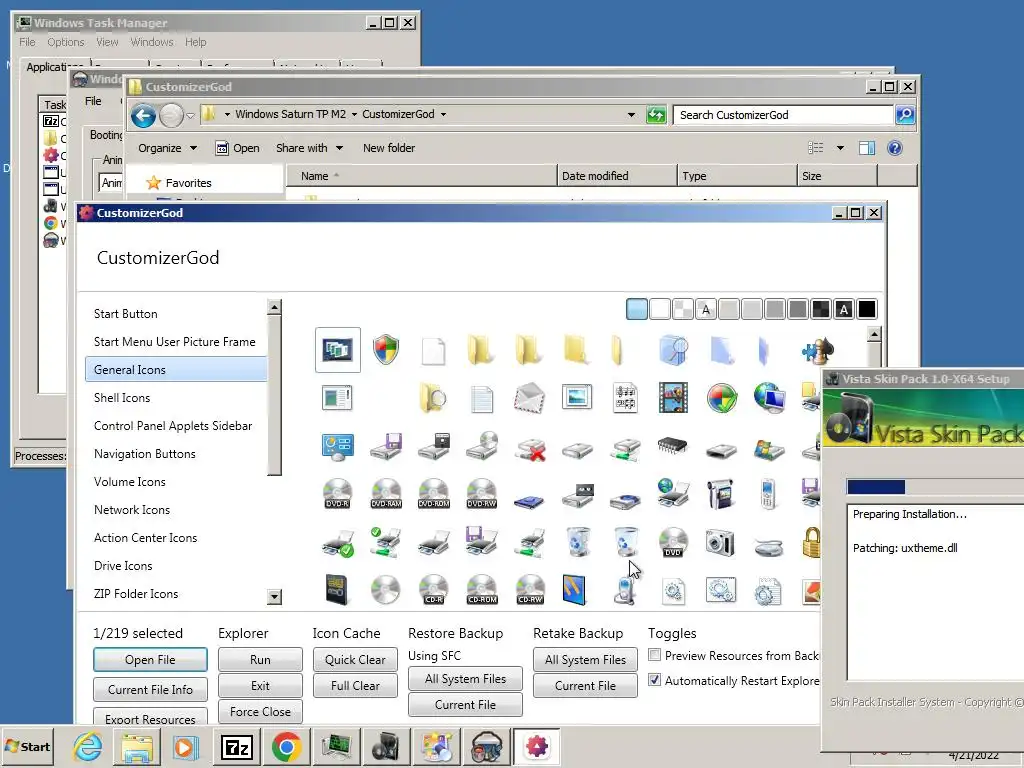Select the digital camera icon

pos(721,542)
